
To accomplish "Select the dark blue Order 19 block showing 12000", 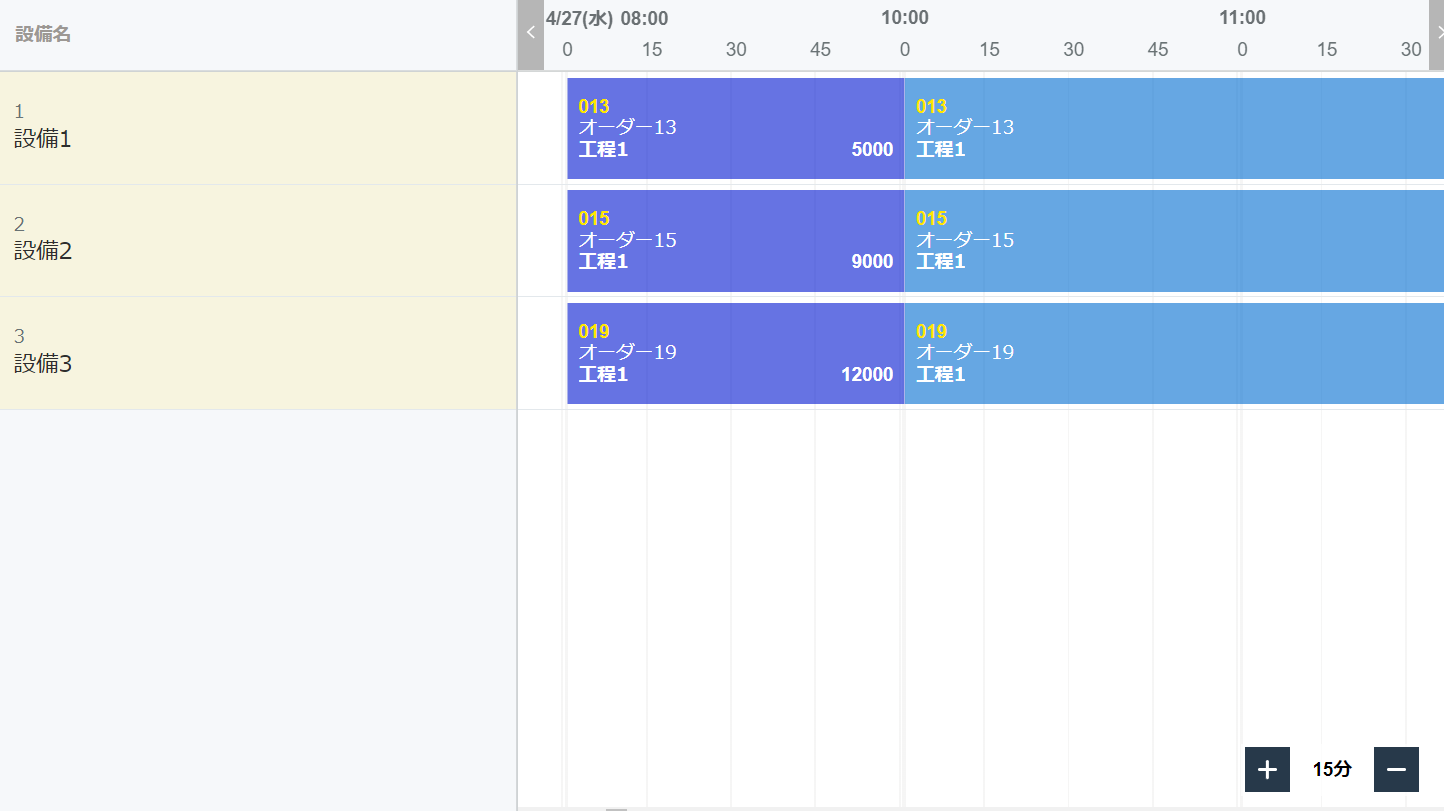I will point(735,353).
